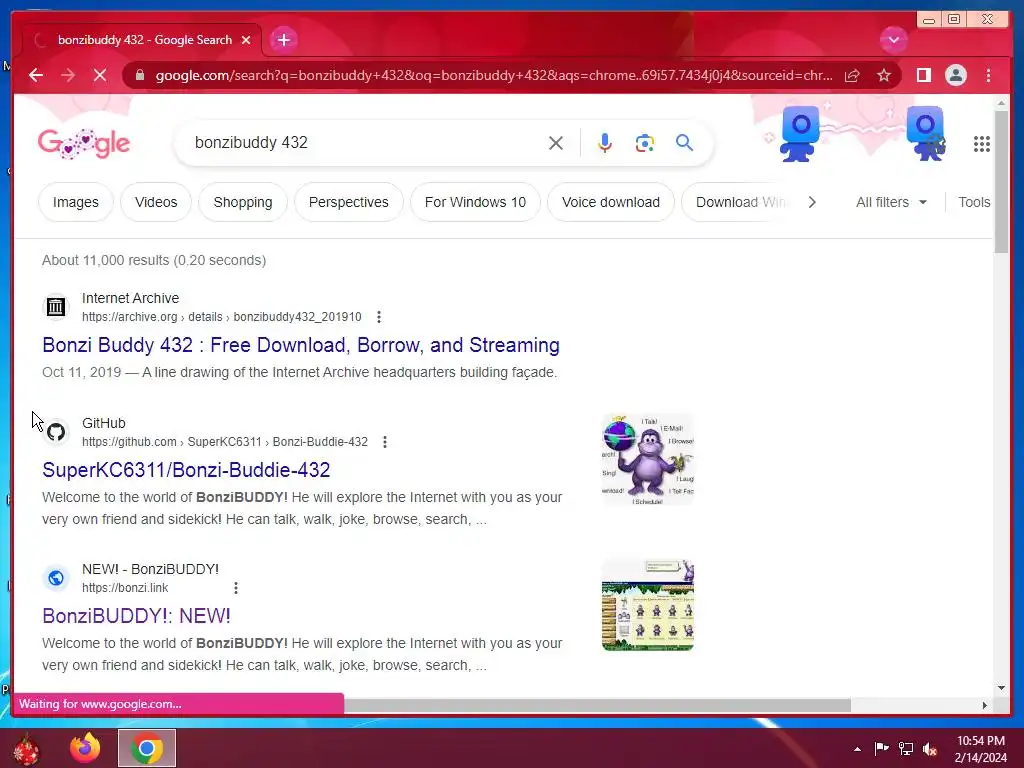Viewport: 1024px width, 768px height.
Task: Click the scroll down arrow
Action: tap(1001, 688)
